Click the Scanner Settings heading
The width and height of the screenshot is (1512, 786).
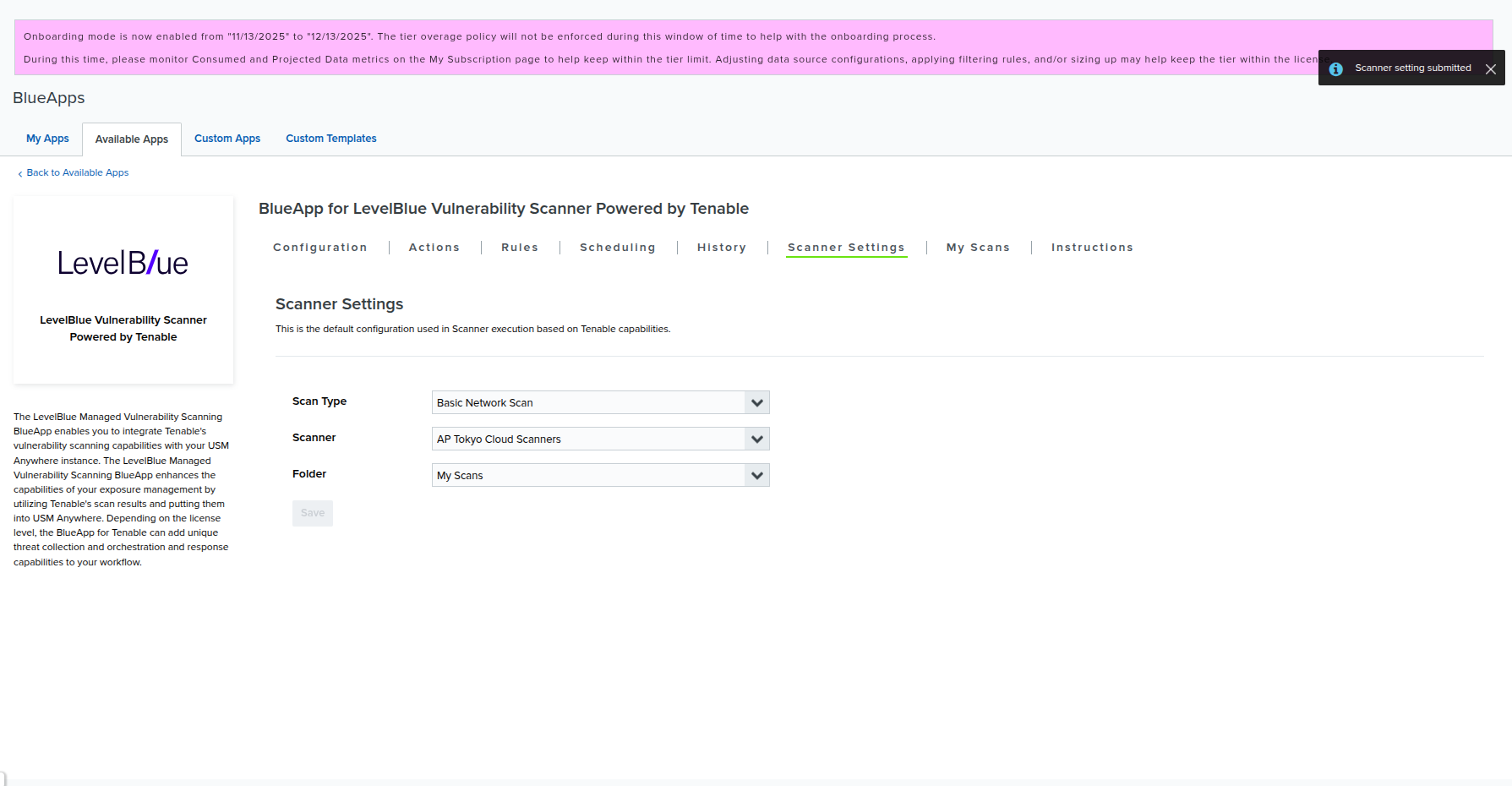[x=340, y=304]
